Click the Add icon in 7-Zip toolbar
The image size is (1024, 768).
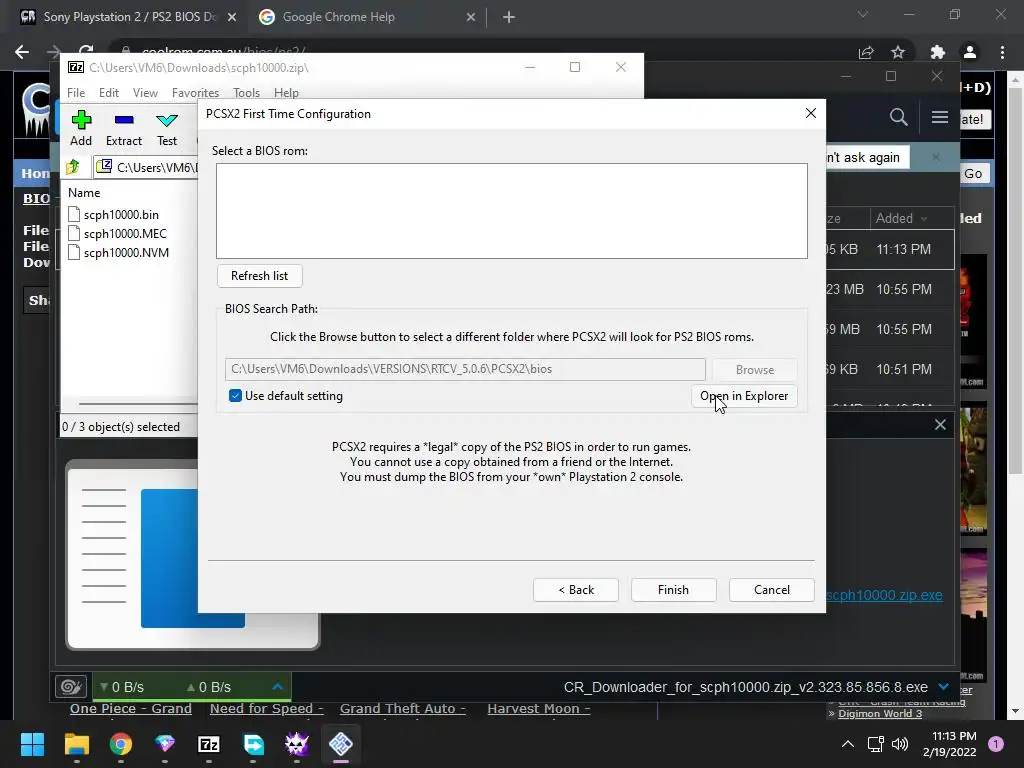(x=81, y=120)
